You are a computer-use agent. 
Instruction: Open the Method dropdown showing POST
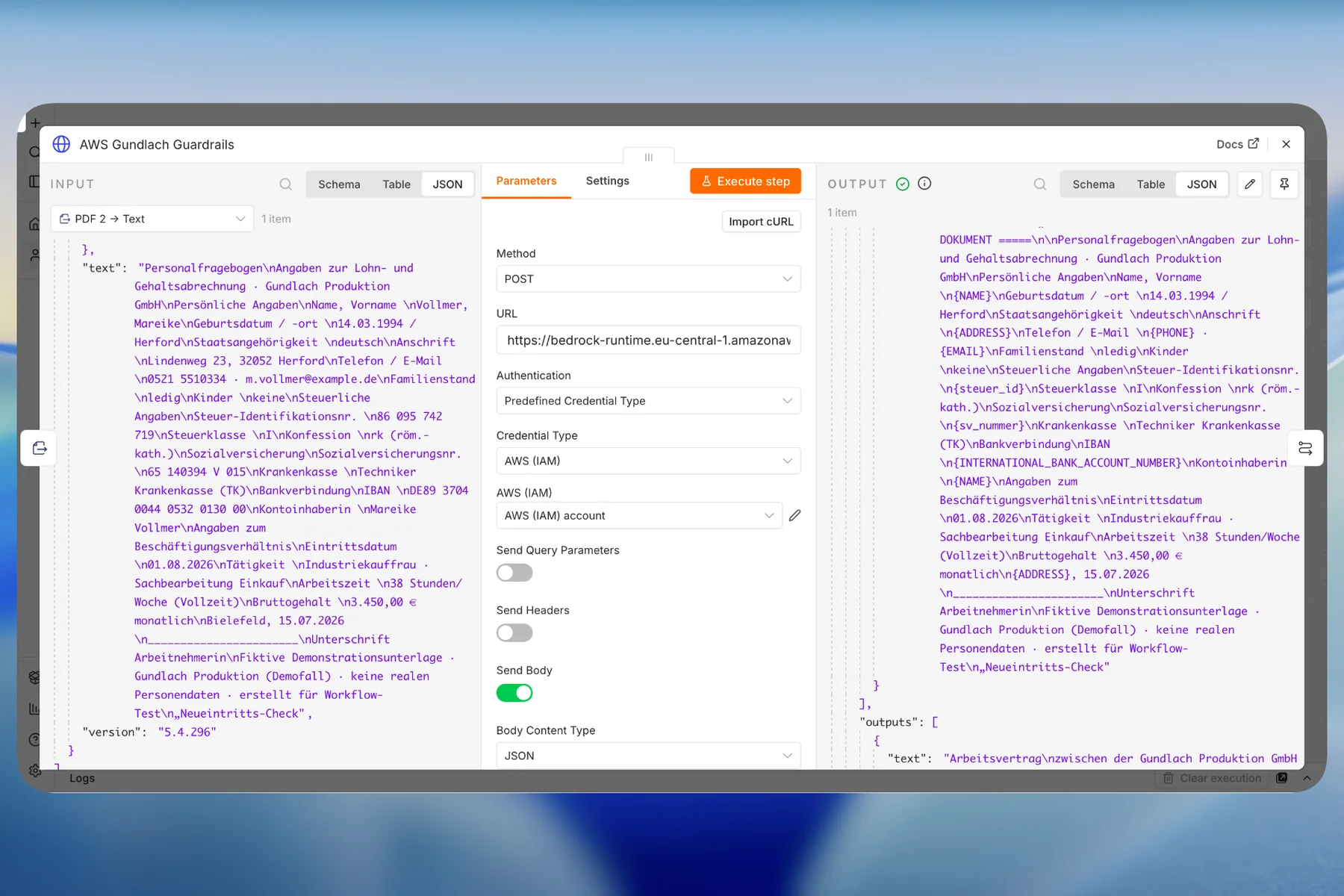[648, 279]
